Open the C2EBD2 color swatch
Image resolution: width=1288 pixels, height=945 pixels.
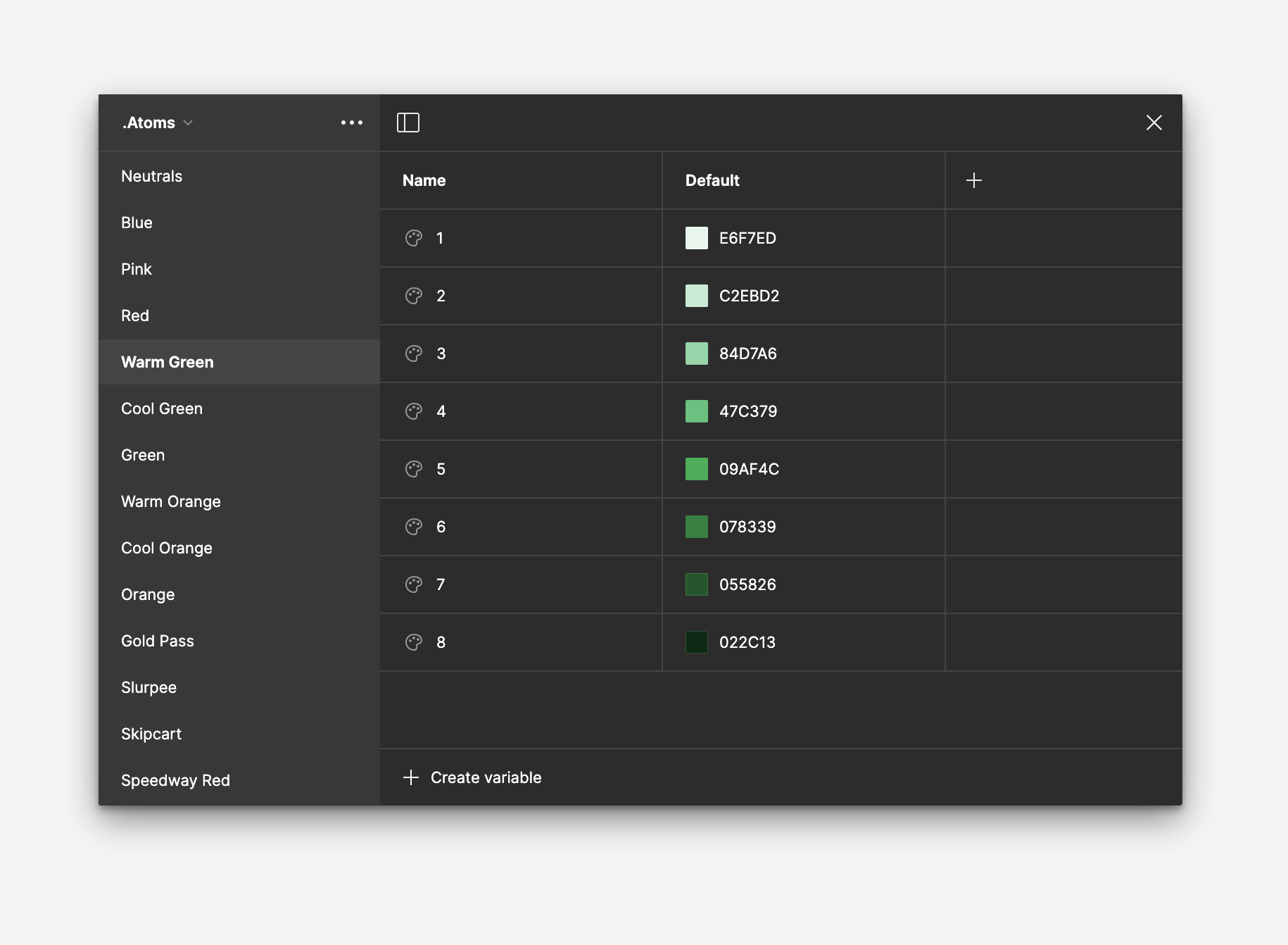point(697,296)
